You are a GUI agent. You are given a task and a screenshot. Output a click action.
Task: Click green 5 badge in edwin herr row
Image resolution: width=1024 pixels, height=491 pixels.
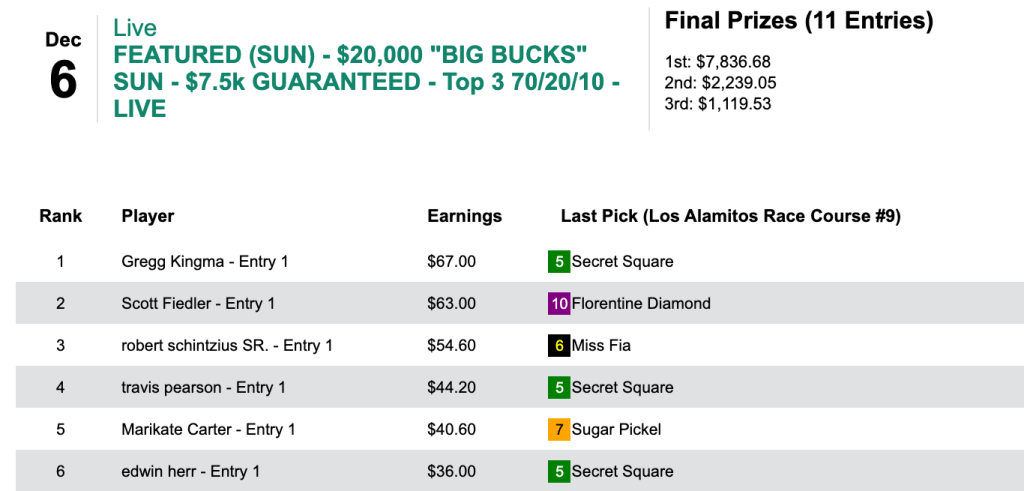pyautogui.click(x=558, y=472)
